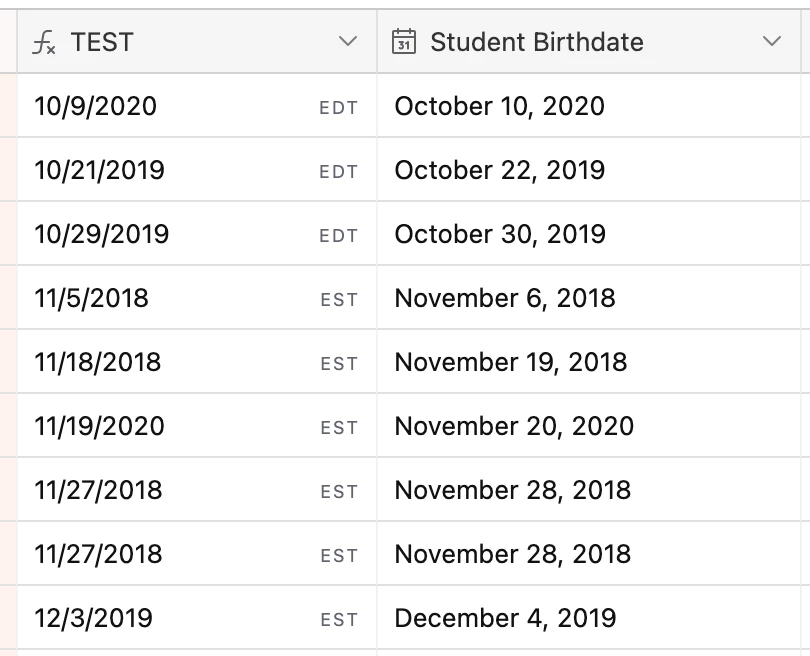Select the October 10, 2020 birthdate cell
Viewport: 810px width, 656px height.
coord(500,106)
